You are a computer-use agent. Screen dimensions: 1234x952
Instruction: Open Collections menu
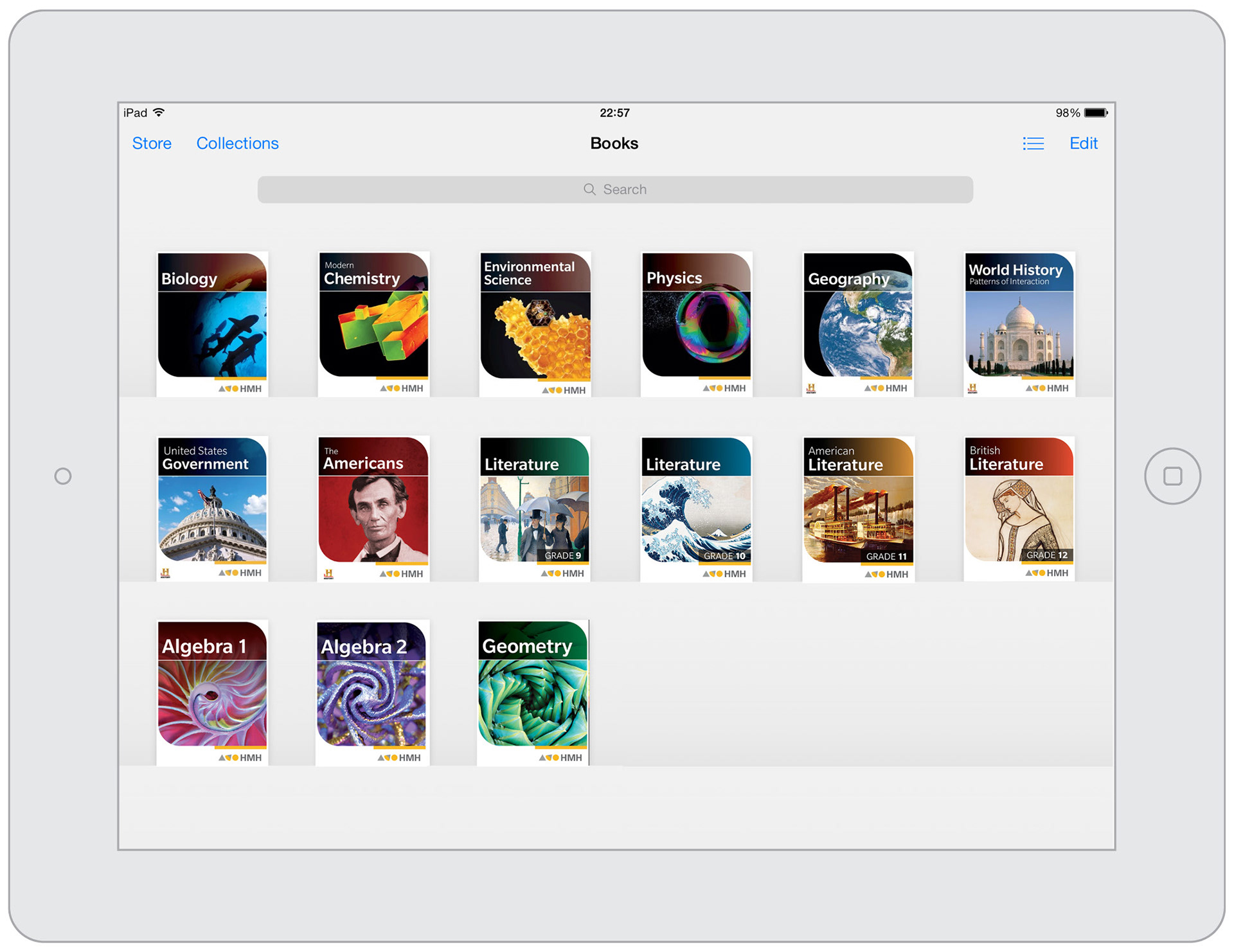click(x=237, y=143)
